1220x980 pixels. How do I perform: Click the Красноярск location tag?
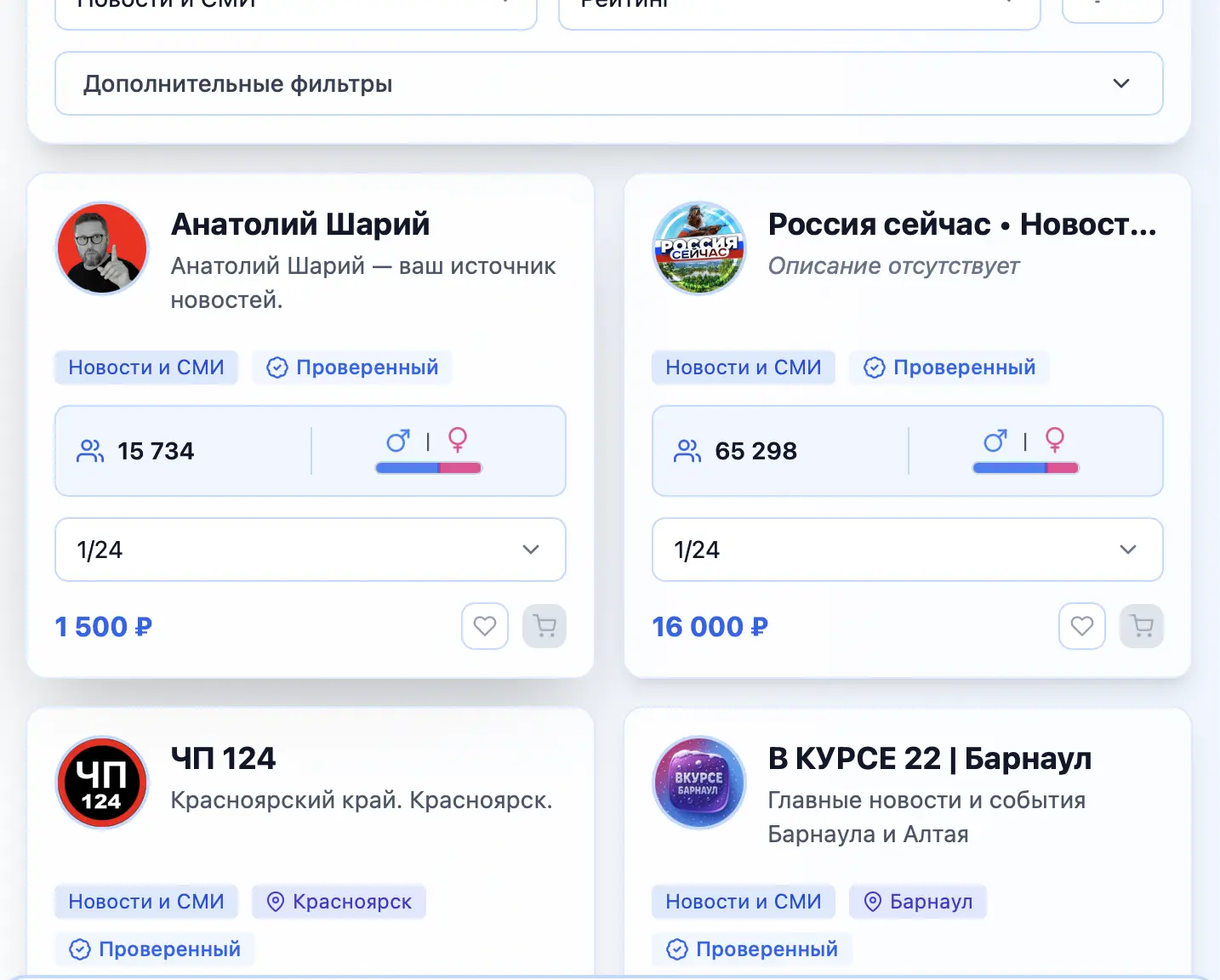339,902
